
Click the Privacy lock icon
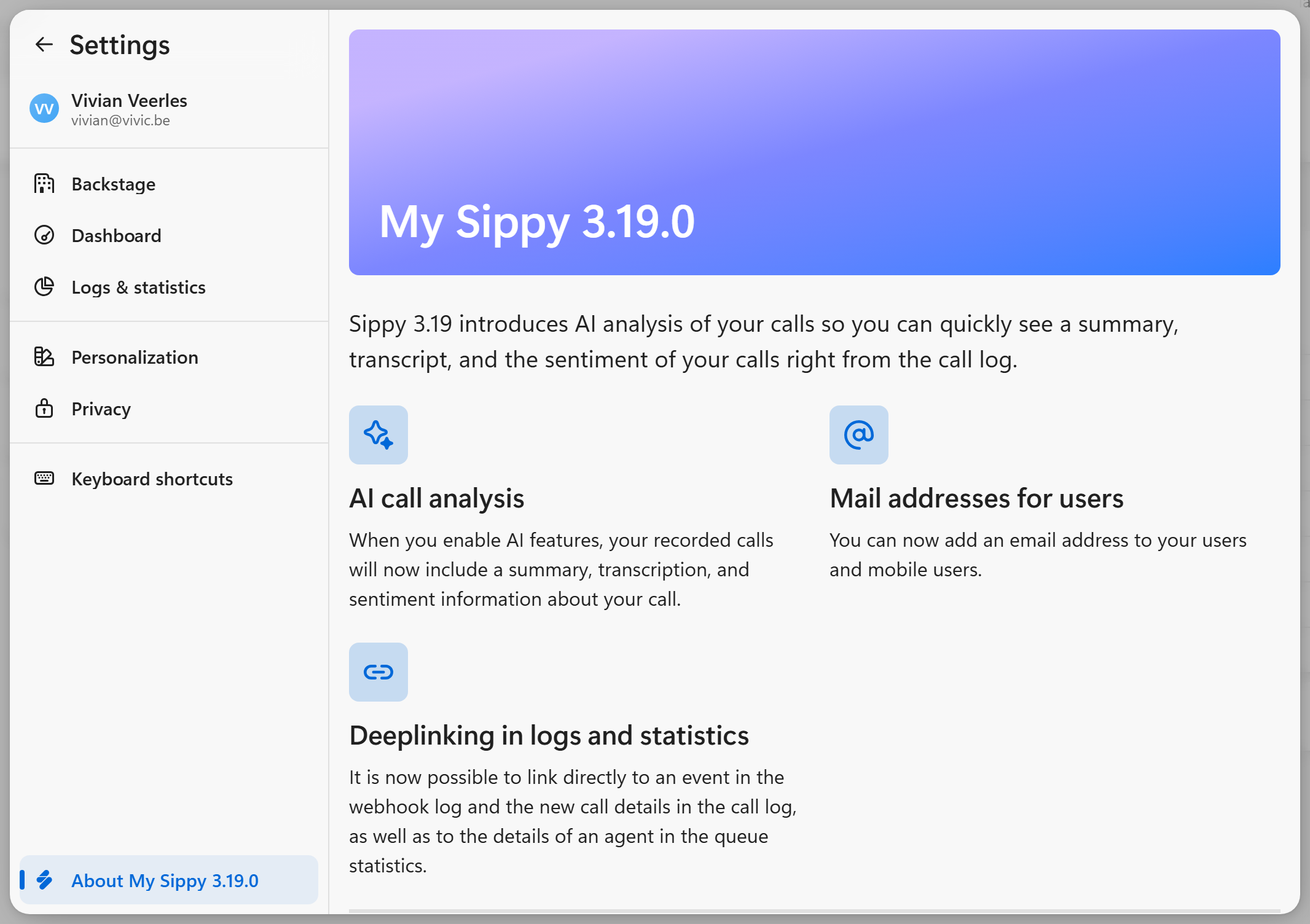point(44,409)
